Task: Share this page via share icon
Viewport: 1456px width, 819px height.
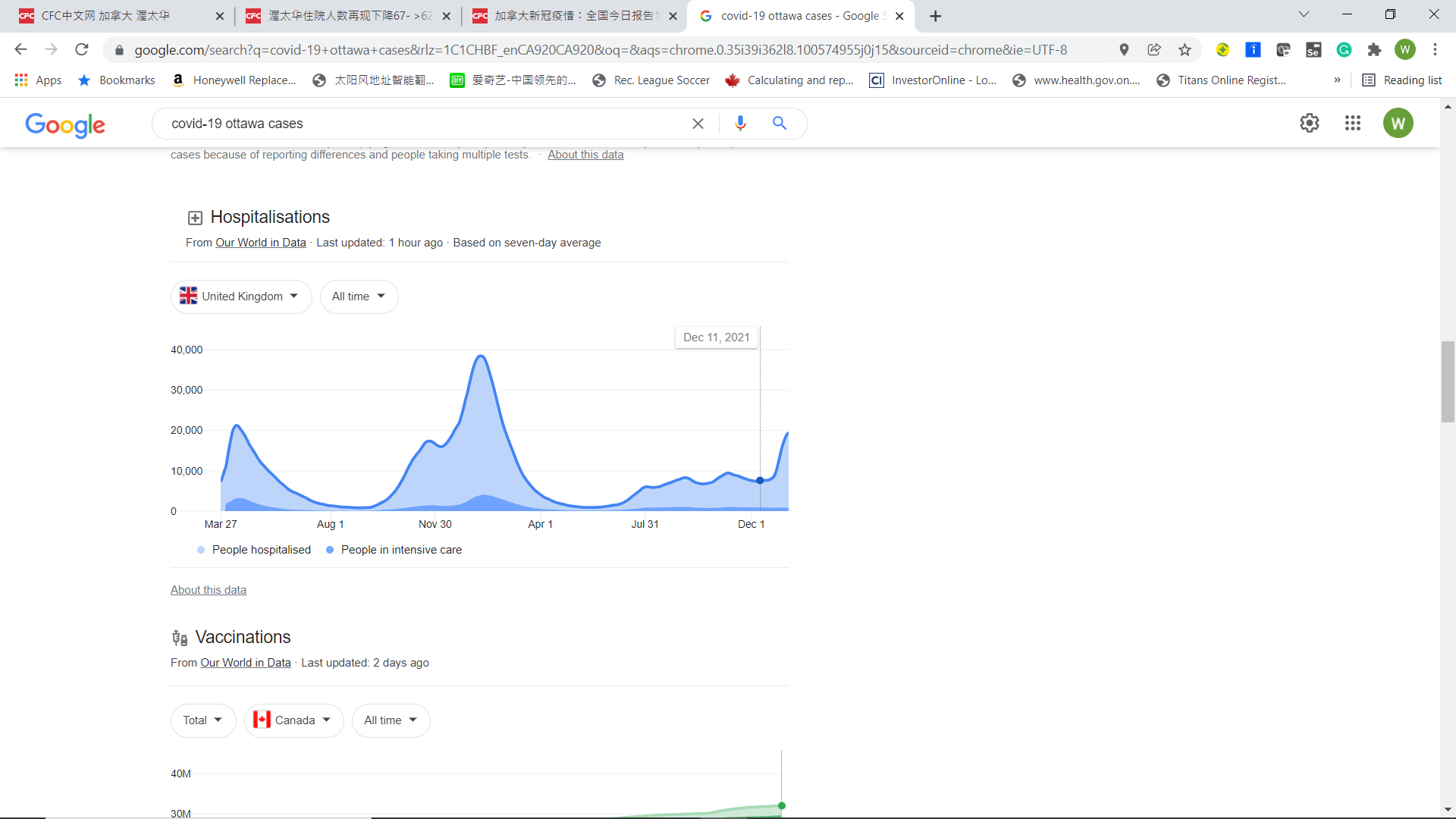Action: click(1154, 49)
